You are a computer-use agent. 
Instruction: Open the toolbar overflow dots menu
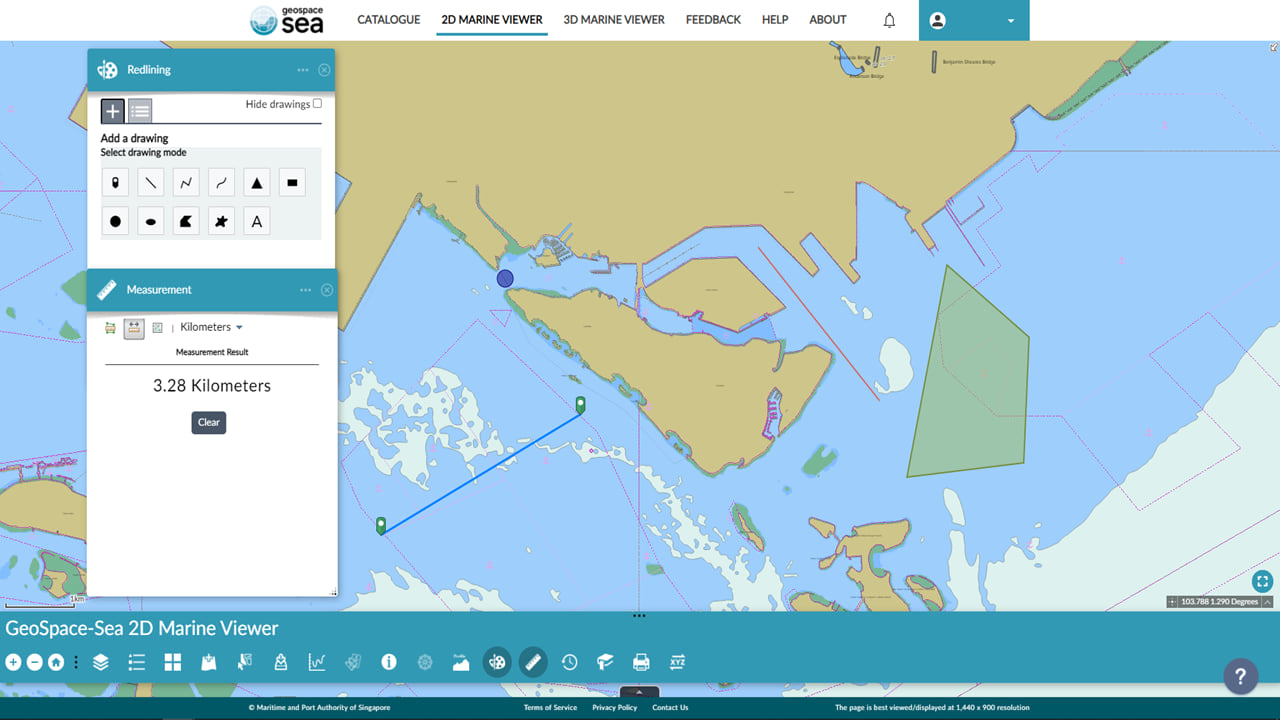(x=76, y=662)
